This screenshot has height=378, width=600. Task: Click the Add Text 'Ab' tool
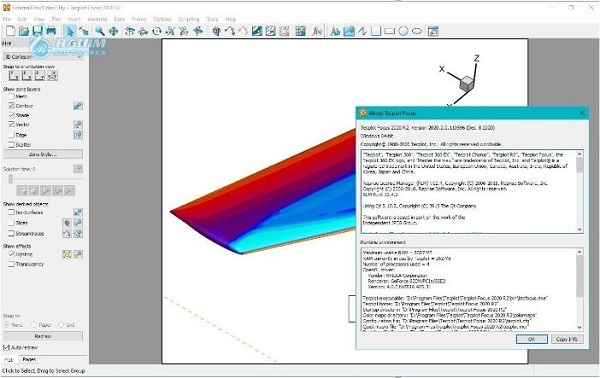pyautogui.click(x=335, y=31)
